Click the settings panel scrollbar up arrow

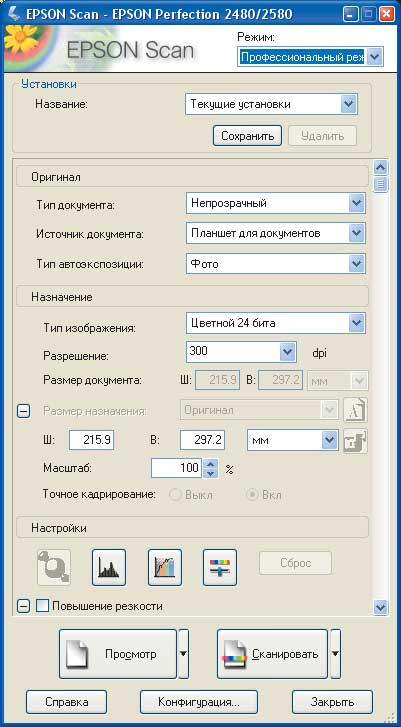381,167
